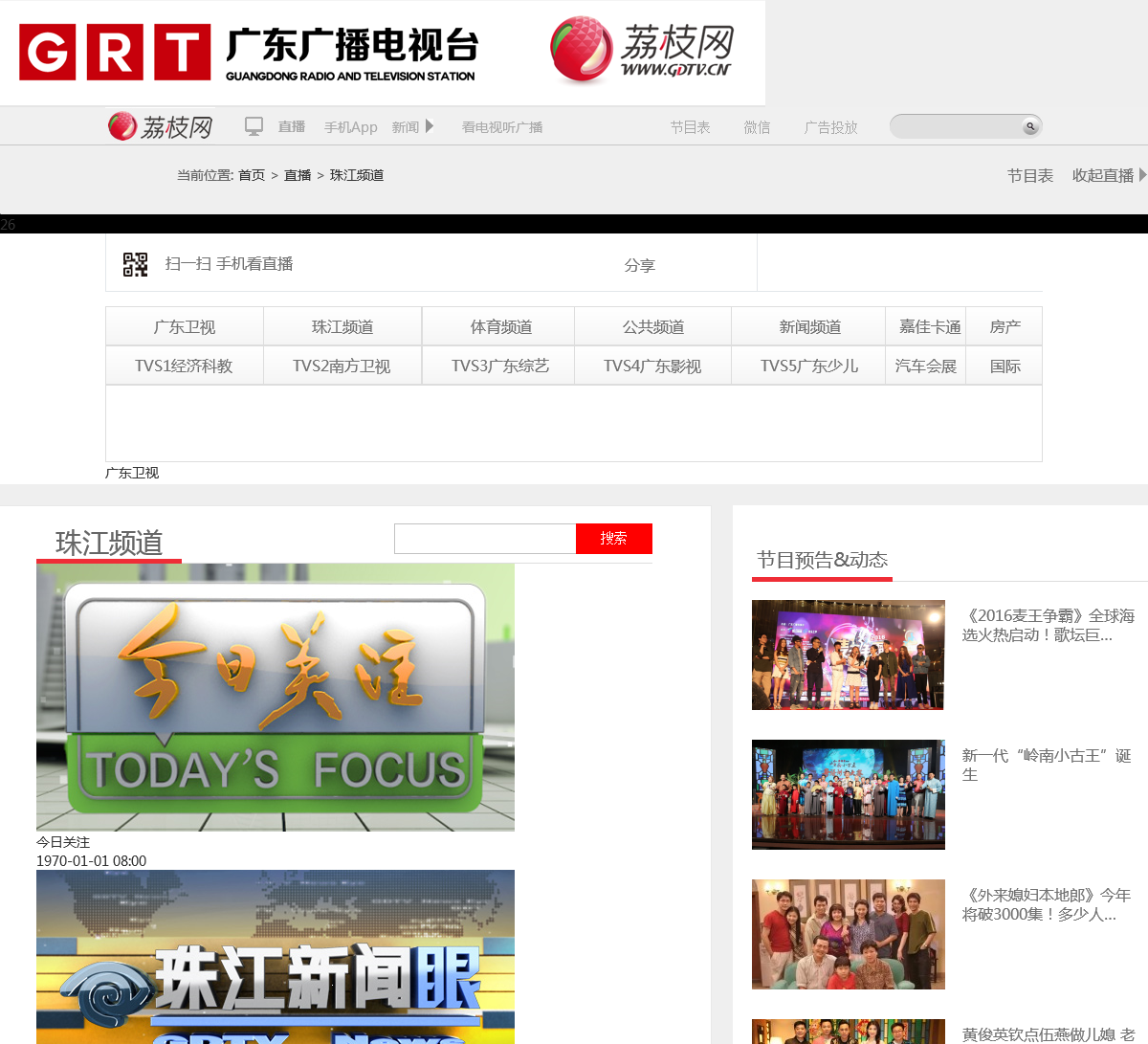
Task: Open 黄俊英钦点伍燕做儿媳 headline
Action: [1049, 1034]
